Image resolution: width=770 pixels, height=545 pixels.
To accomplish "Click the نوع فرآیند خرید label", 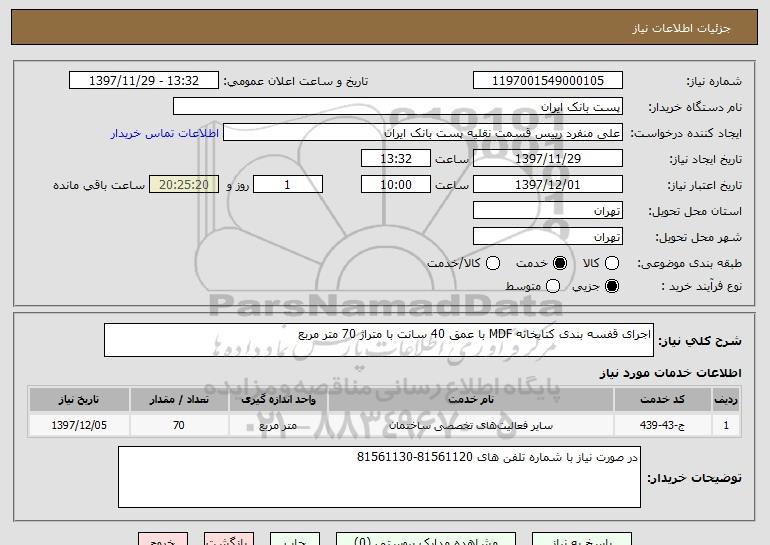I will 701,286.
